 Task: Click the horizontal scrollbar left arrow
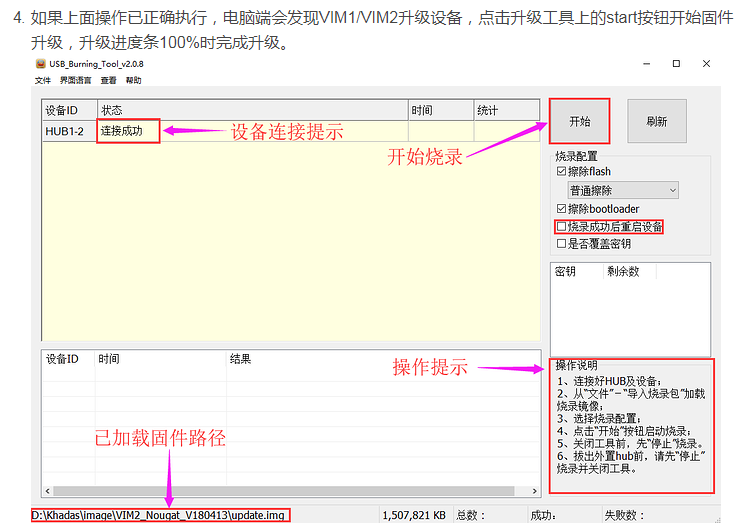pyautogui.click(x=47, y=491)
